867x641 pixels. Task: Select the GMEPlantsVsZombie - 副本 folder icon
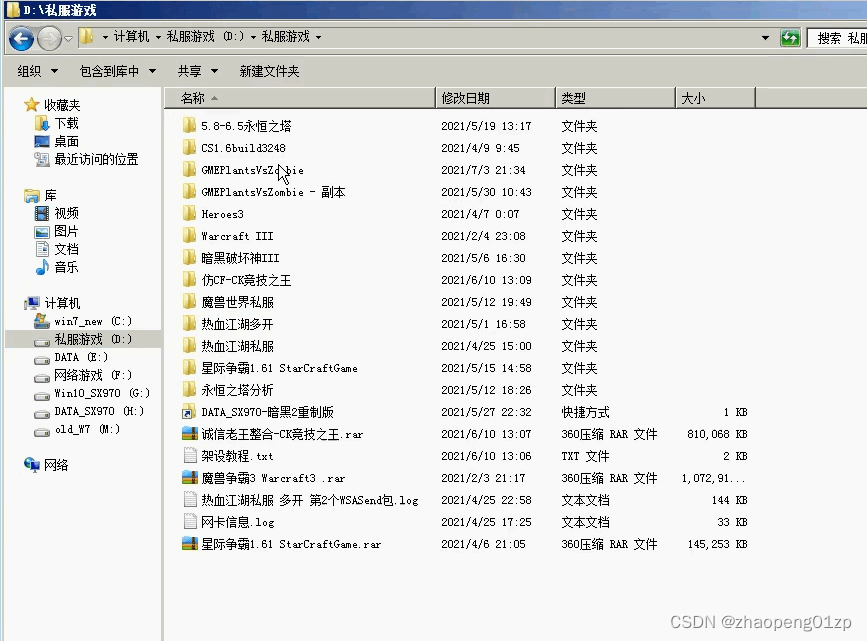(189, 191)
